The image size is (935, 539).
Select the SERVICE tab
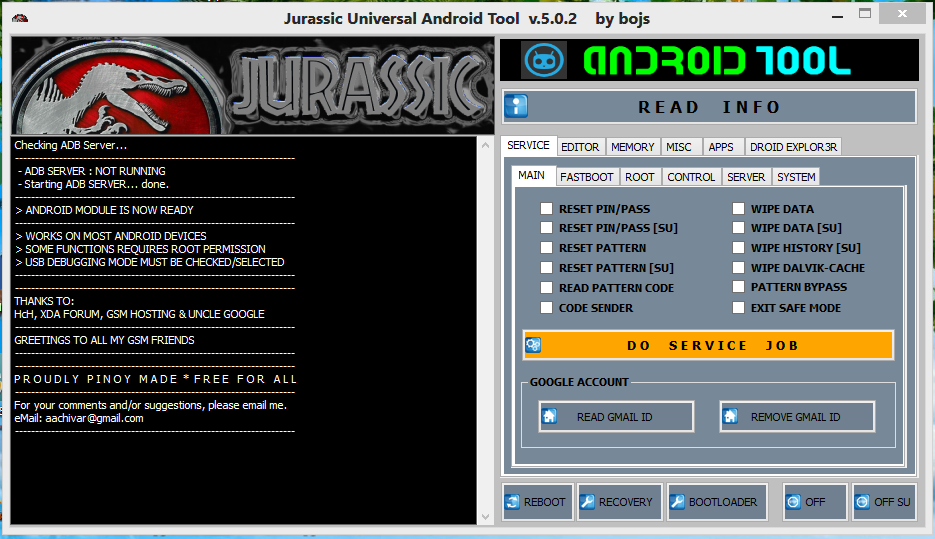click(528, 145)
